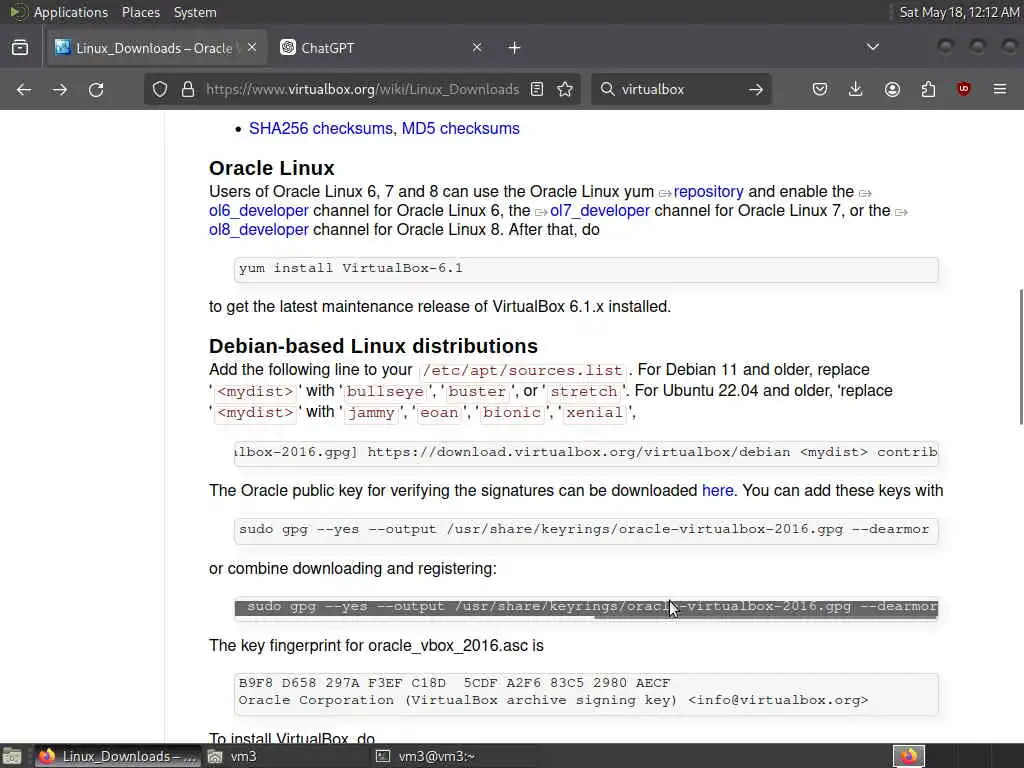1024x768 pixels.
Task: Click the xenial inline code word
Action: tap(594, 413)
